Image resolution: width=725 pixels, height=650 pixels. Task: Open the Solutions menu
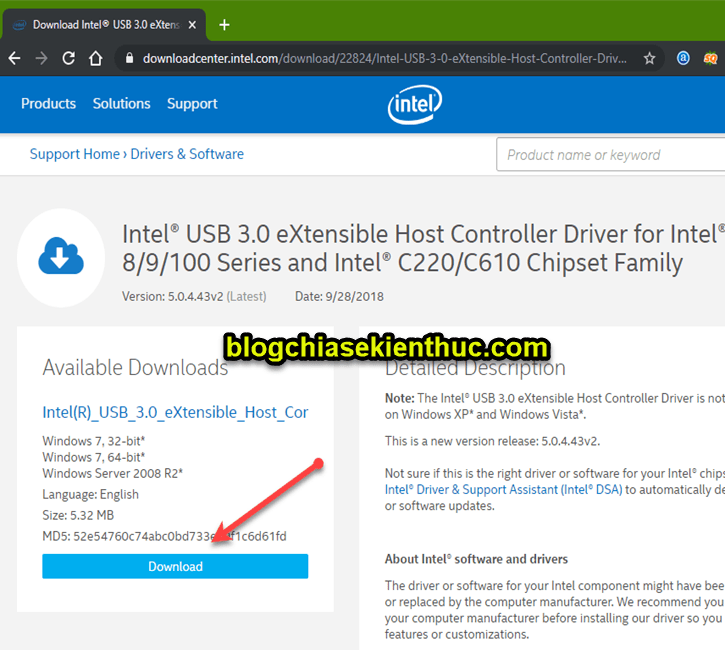pos(122,104)
